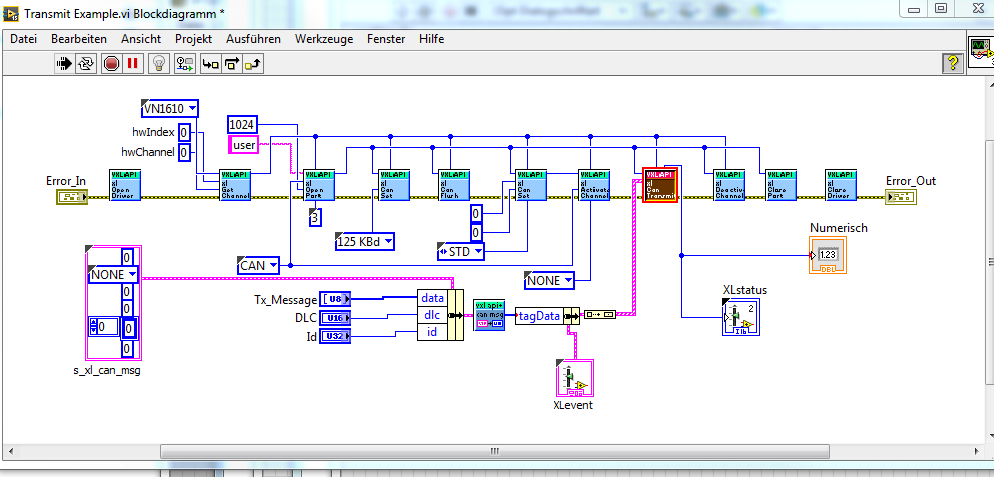Open the Ansicht menu
The width and height of the screenshot is (994, 477).
[141, 39]
